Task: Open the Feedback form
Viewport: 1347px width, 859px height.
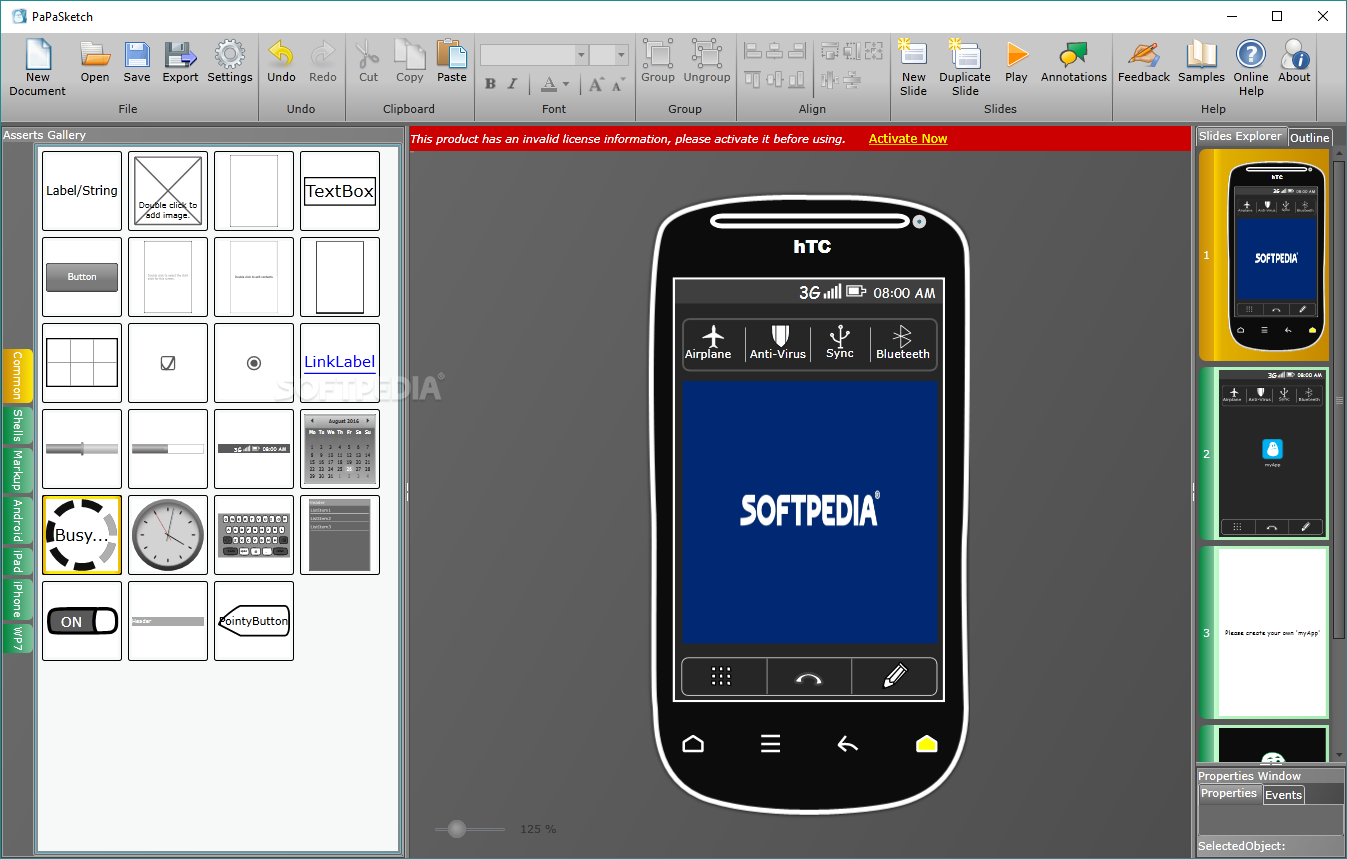Action: [1144, 61]
